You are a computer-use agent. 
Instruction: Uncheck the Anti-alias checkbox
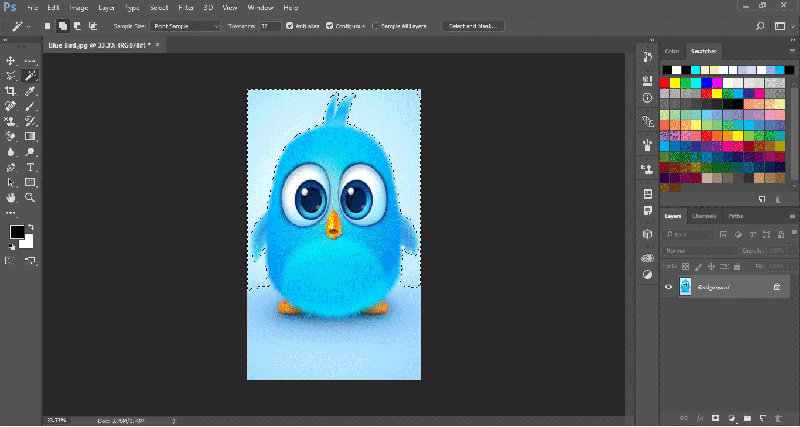tap(290, 26)
